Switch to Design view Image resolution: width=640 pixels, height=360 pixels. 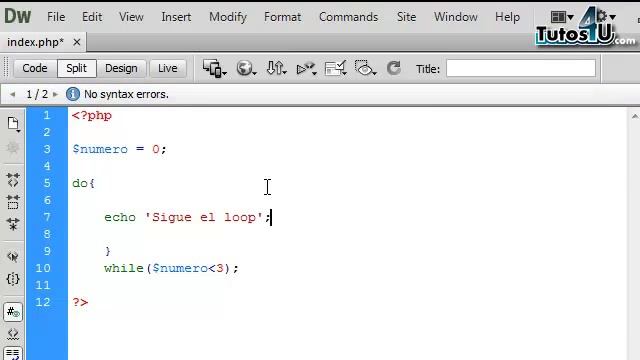[x=121, y=68]
